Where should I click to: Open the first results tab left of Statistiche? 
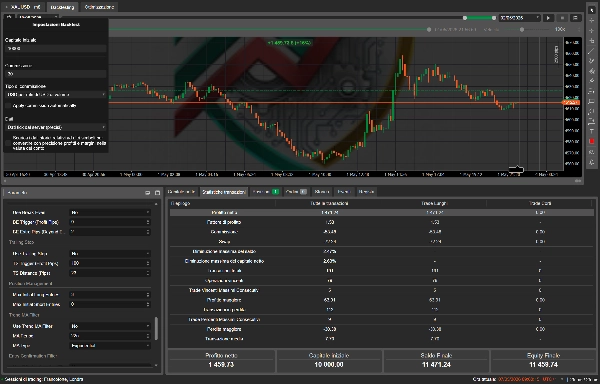(182, 192)
